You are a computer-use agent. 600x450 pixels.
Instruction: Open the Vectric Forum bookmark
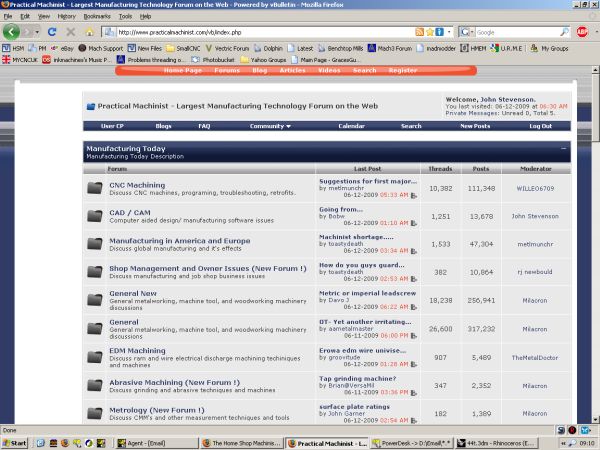pyautogui.click(x=227, y=49)
